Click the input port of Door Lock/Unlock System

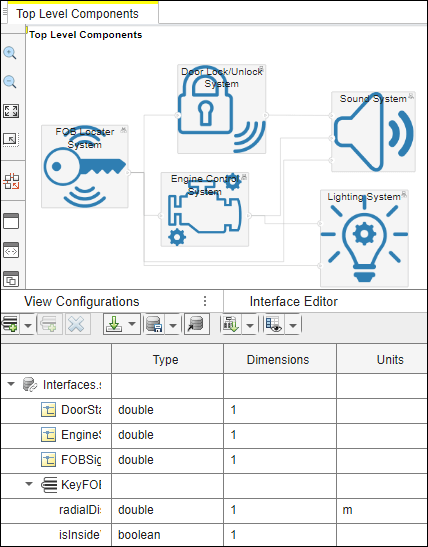pyautogui.click(x=178, y=115)
